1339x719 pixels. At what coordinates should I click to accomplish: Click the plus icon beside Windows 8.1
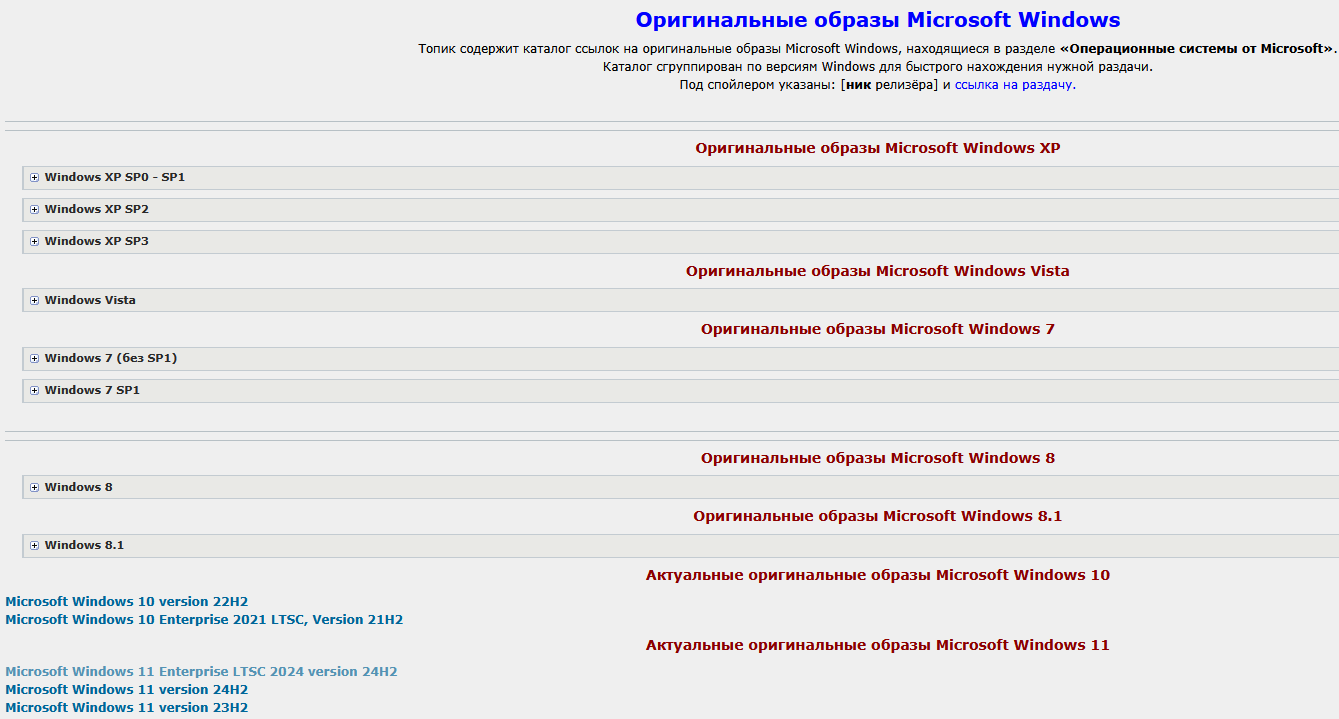pos(34,545)
